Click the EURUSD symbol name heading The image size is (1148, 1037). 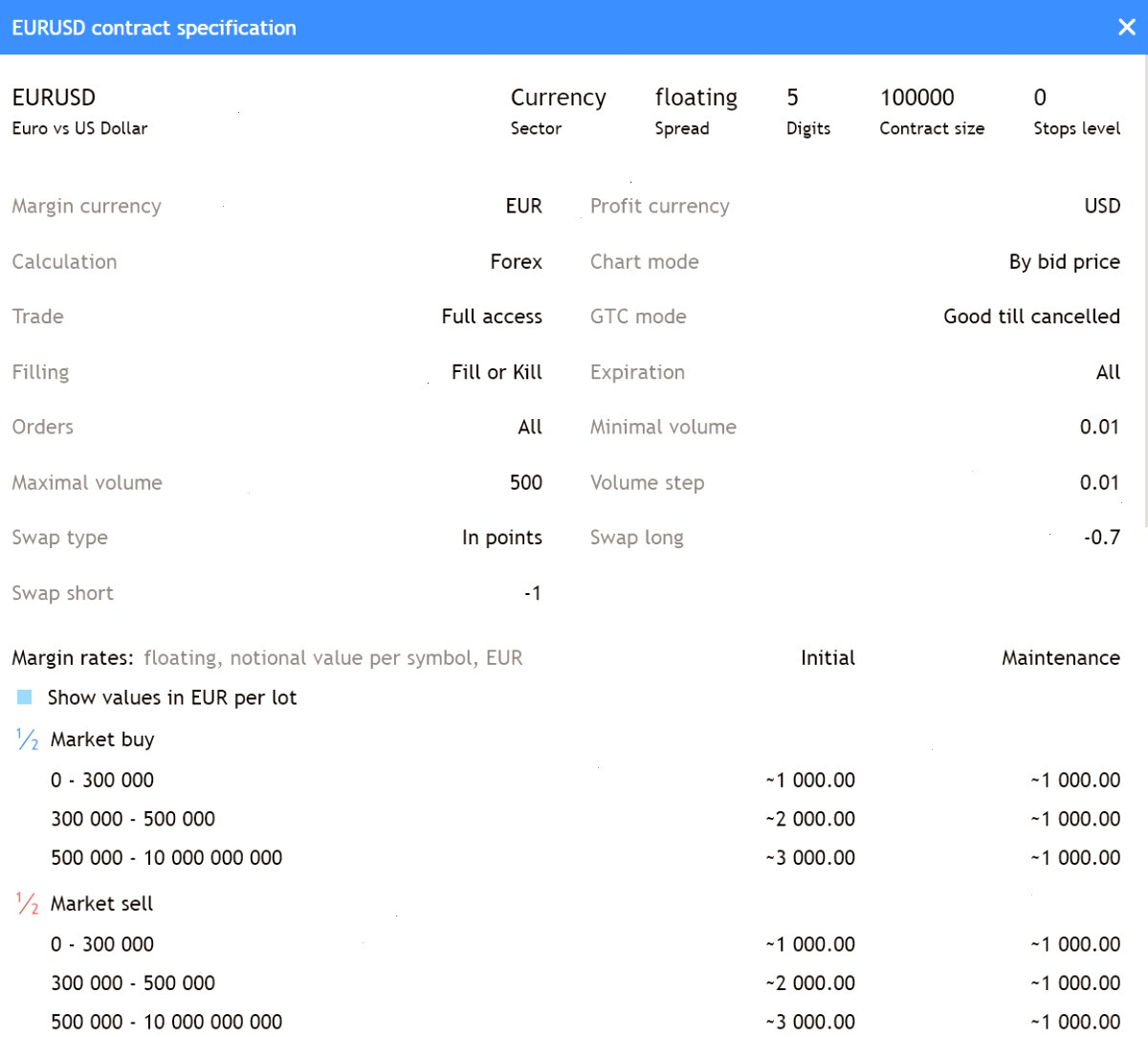54,98
